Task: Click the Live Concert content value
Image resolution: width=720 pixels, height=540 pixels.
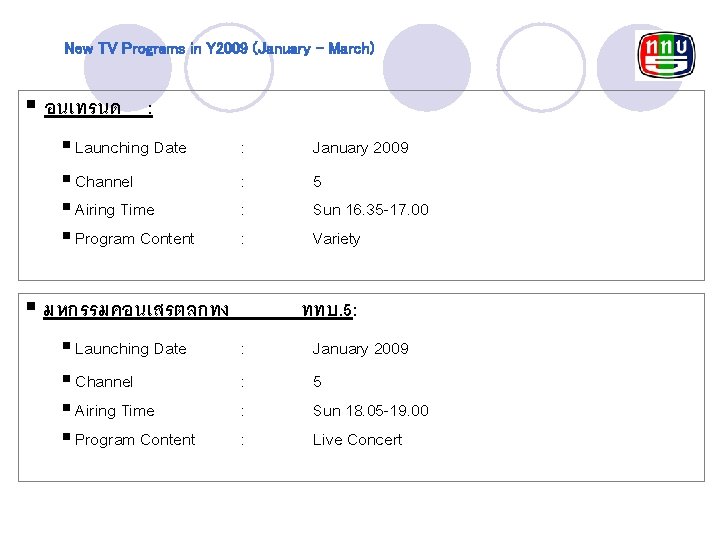Action: coord(357,440)
